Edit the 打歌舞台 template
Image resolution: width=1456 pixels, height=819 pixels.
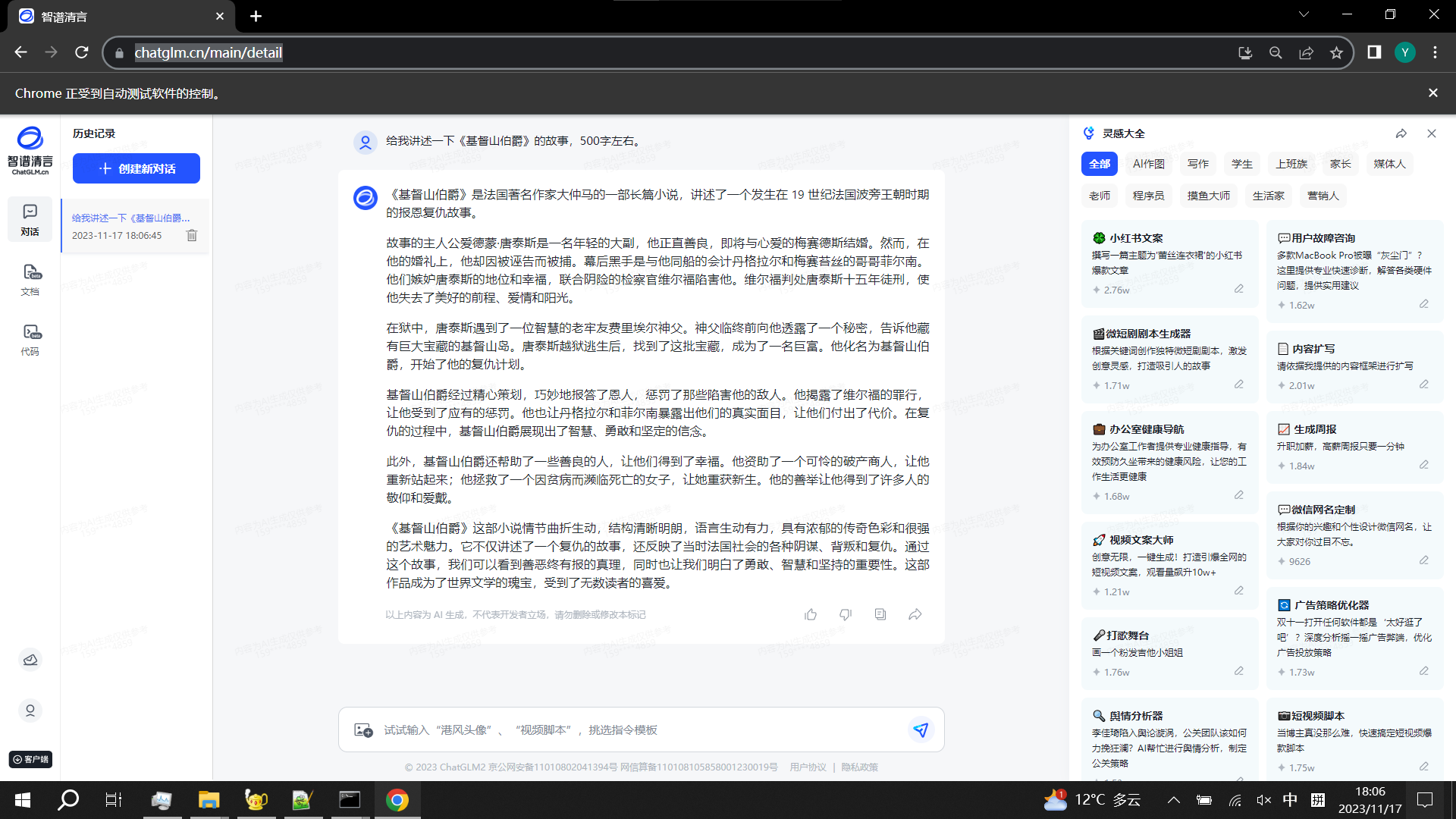tap(1239, 671)
